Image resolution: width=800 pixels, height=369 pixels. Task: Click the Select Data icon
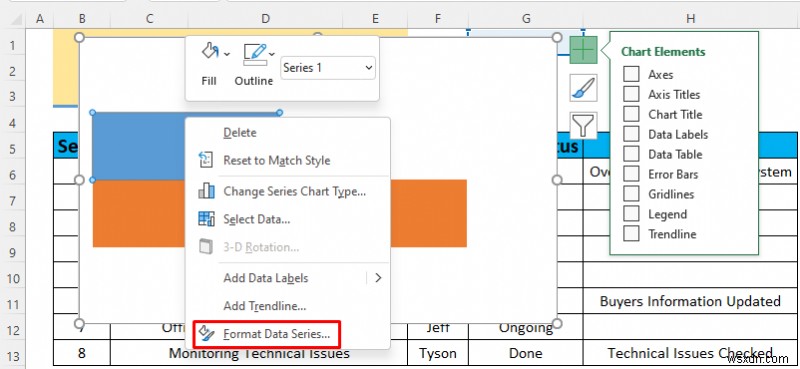pos(206,218)
